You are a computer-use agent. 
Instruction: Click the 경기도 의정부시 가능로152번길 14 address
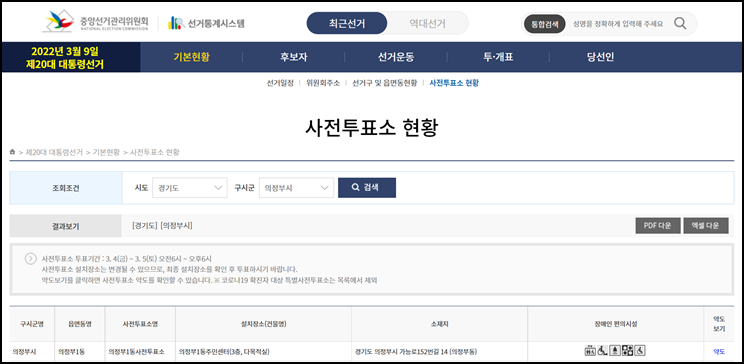416,352
